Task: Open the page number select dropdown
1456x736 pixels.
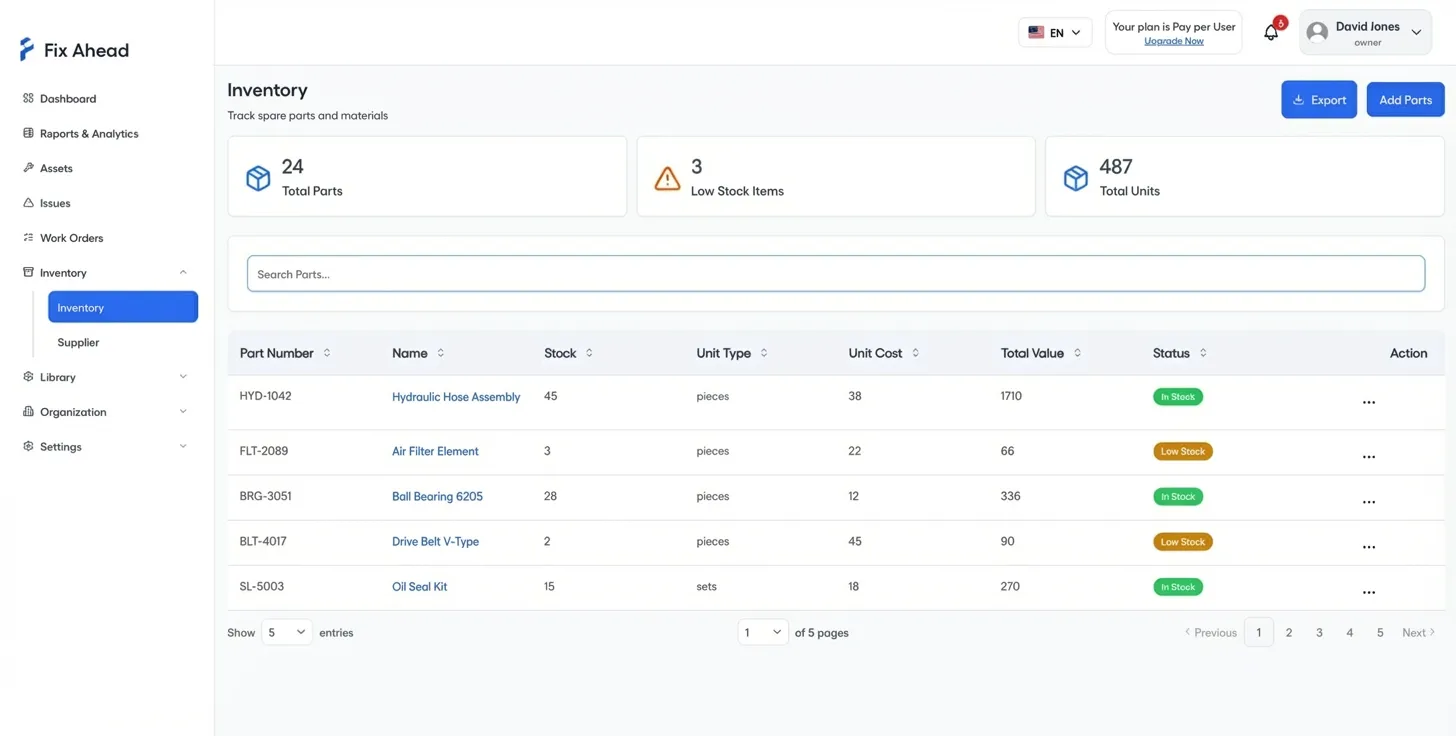Action: [x=762, y=632]
